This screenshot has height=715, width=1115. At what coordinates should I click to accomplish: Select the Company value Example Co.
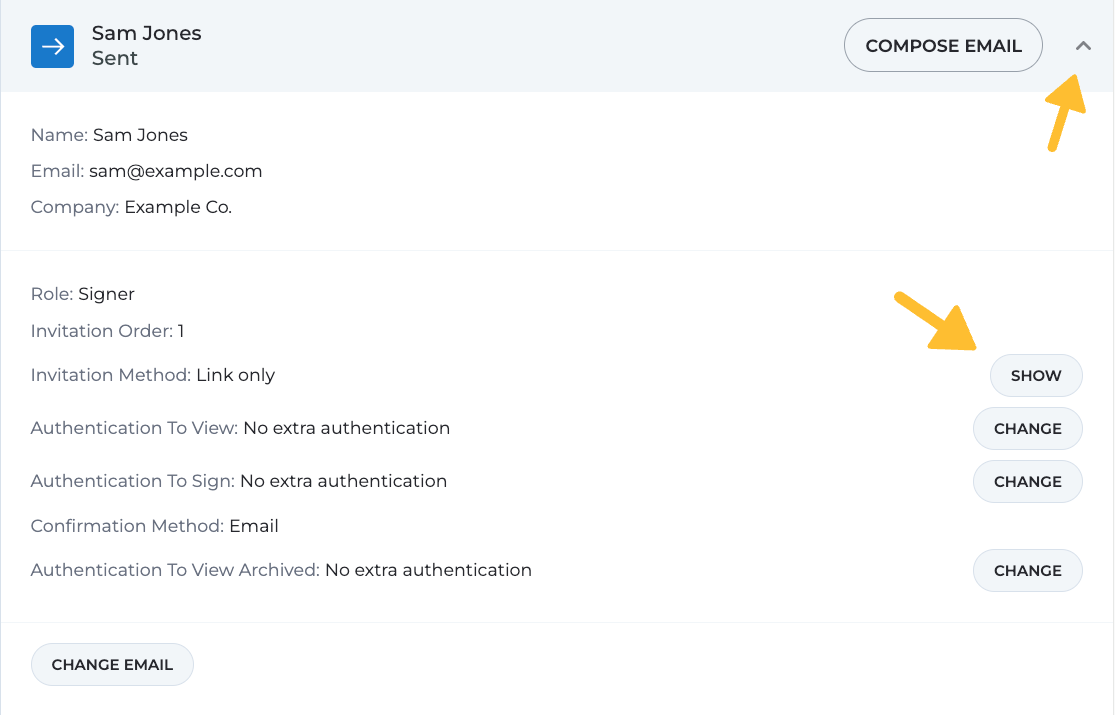(178, 208)
